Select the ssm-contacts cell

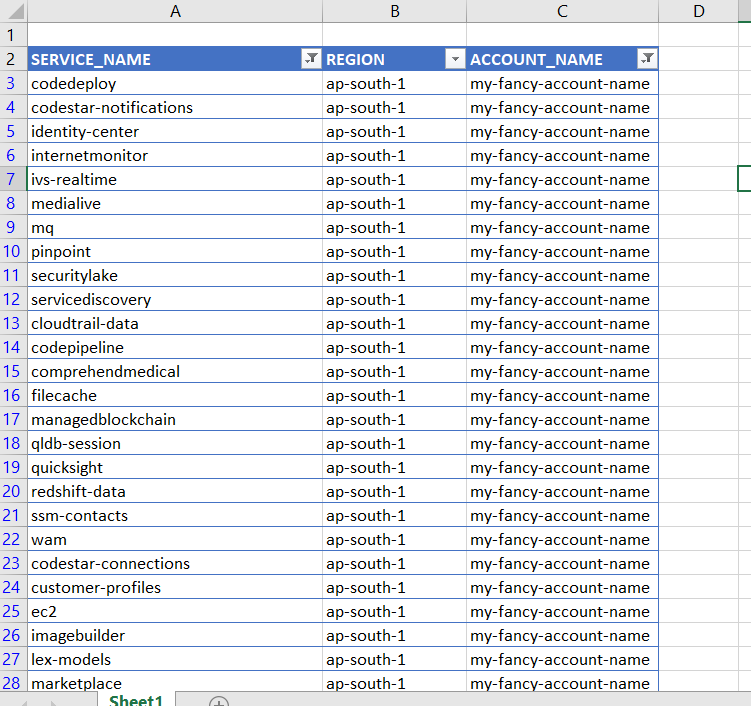point(175,515)
